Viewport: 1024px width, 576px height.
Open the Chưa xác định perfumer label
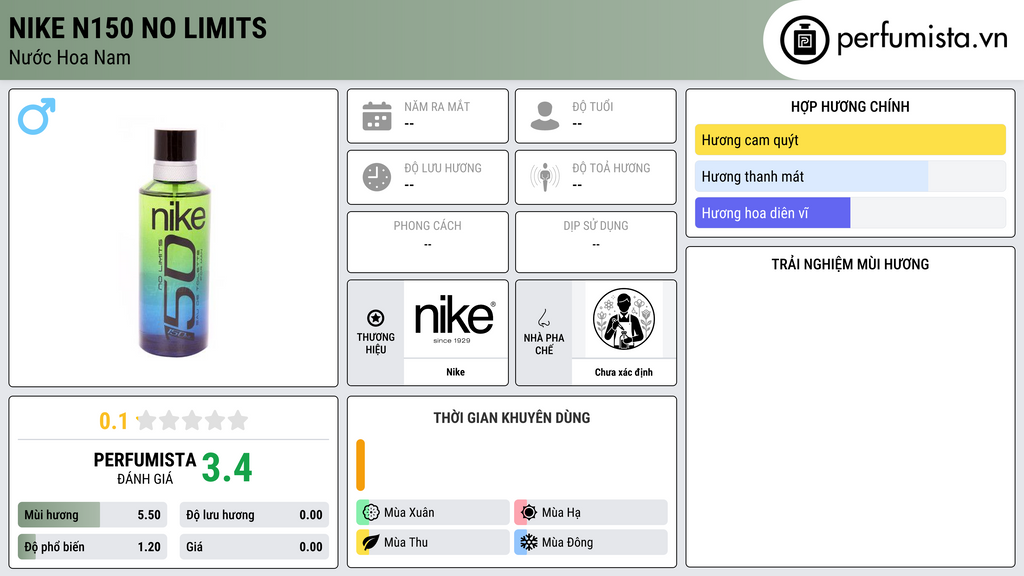624,372
